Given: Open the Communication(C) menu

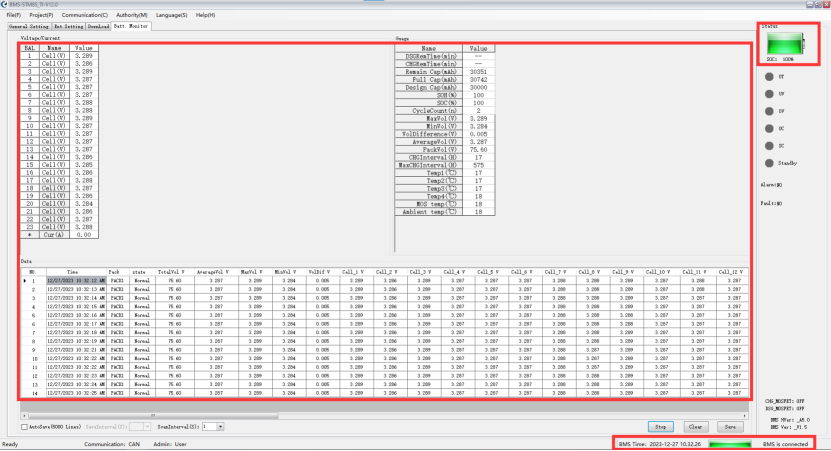Looking at the screenshot, I should pos(84,15).
